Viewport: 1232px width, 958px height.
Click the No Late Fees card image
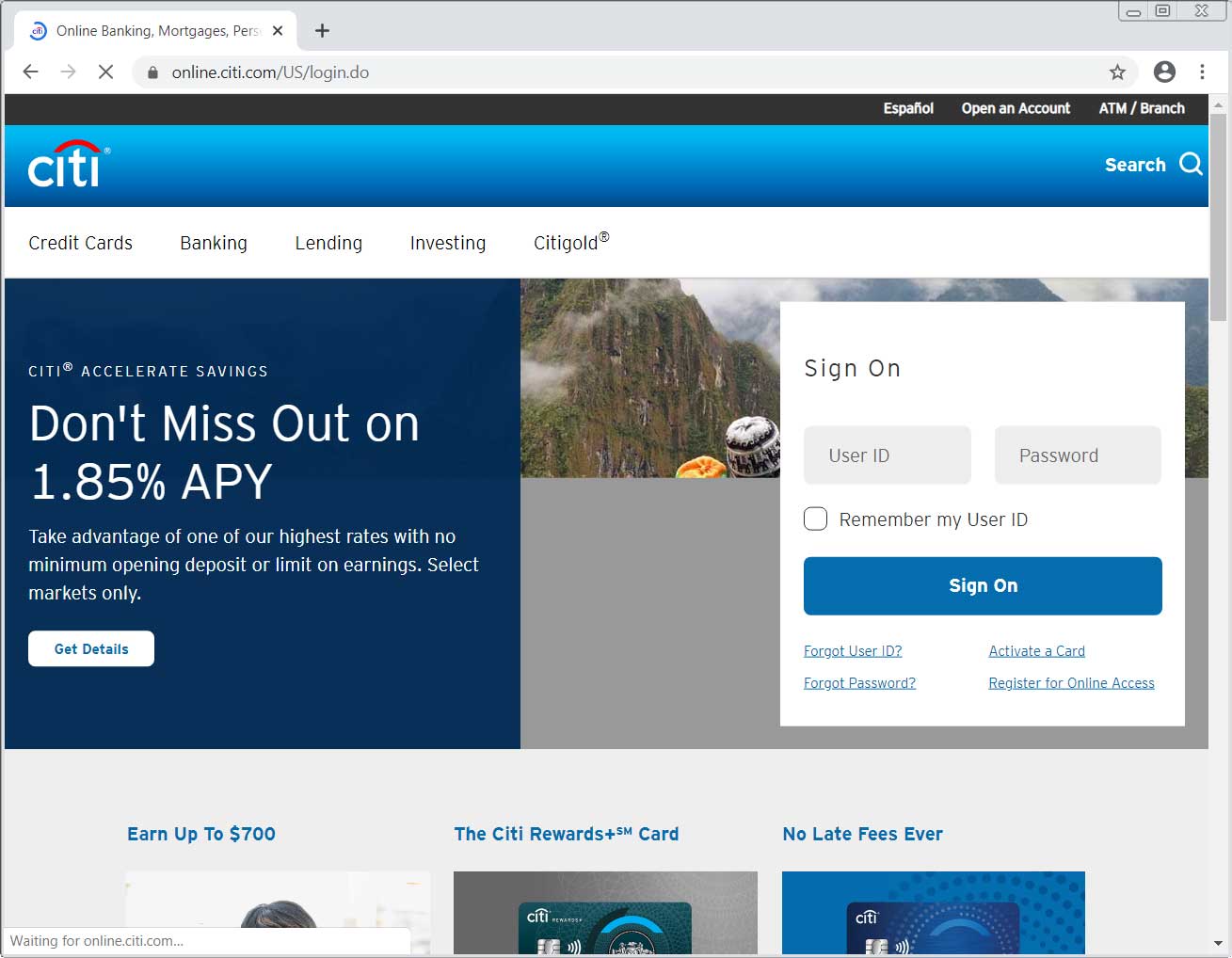(x=934, y=913)
